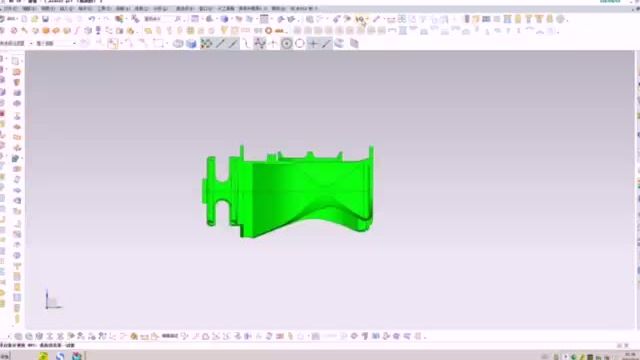640x360 pixels.
Task: Select the shaded blue cube rendering icon
Action: [x=191, y=43]
